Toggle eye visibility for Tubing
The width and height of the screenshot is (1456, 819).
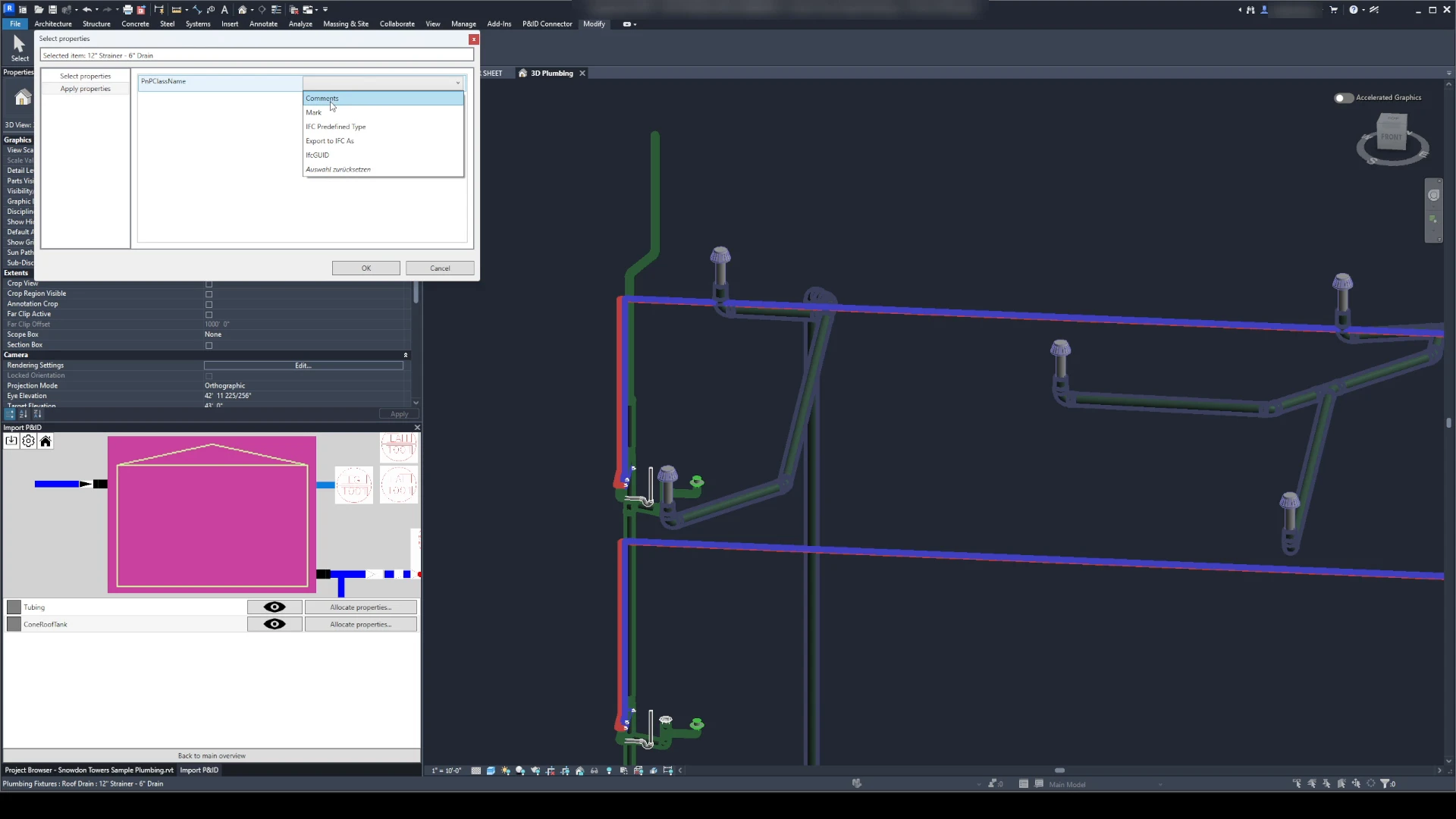click(x=275, y=607)
